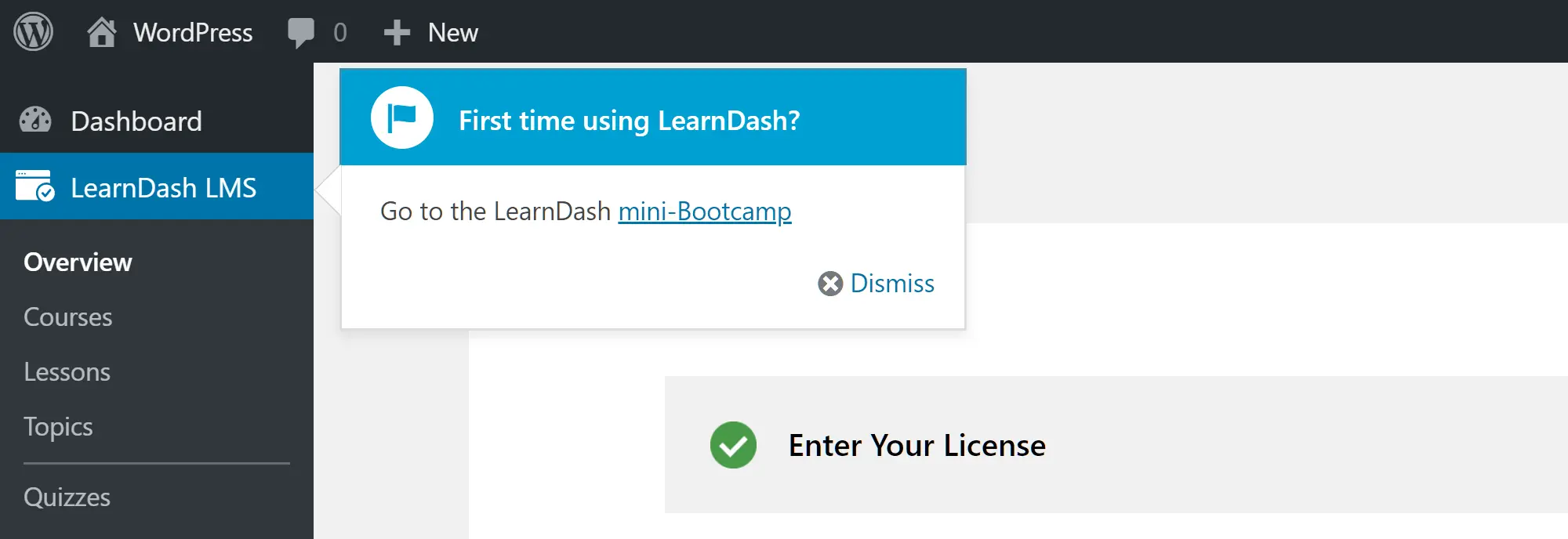Click the green checkmark near Enter Your License
The image size is (1568, 539).
[x=732, y=445]
